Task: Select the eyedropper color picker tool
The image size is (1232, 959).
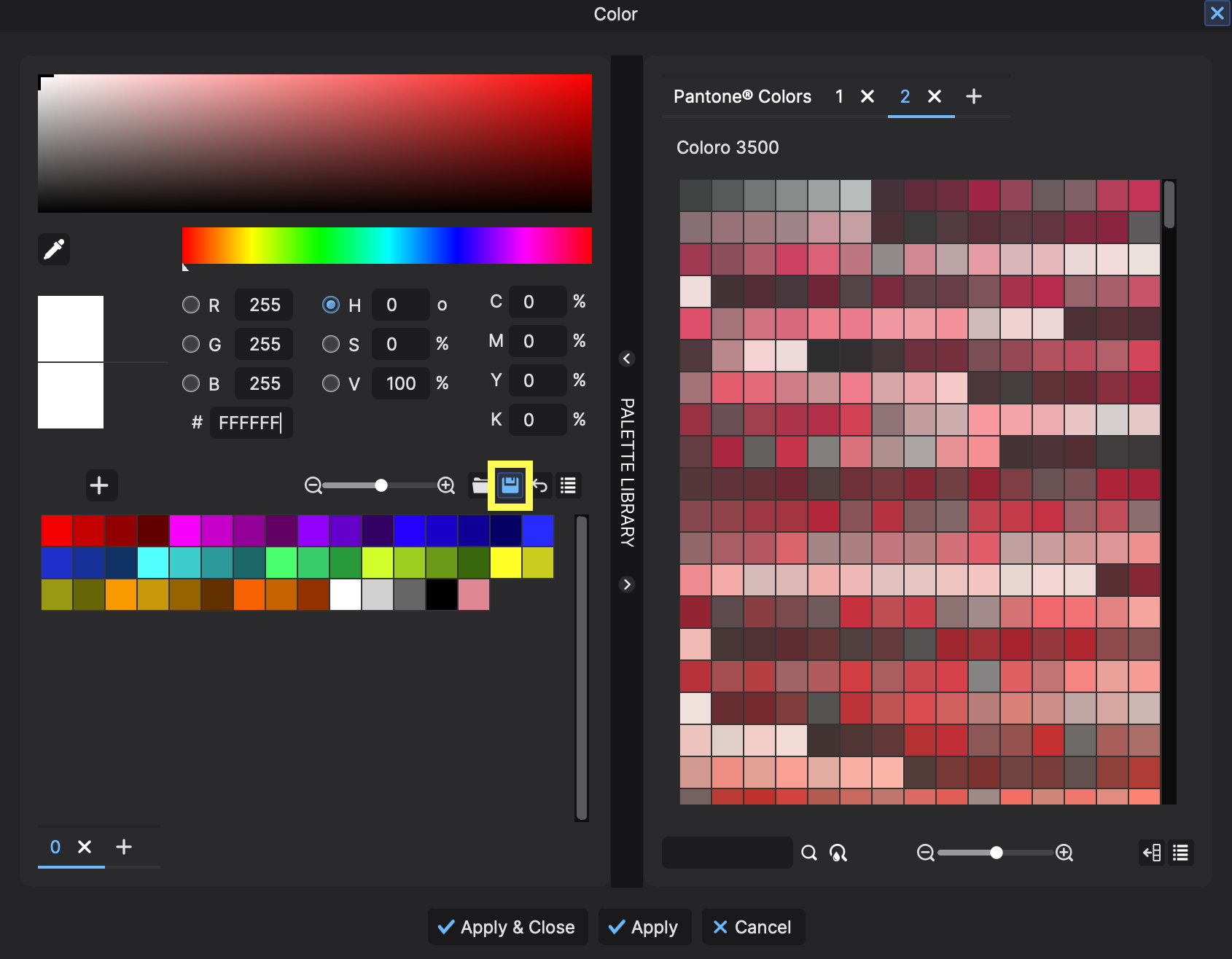Action: click(53, 249)
